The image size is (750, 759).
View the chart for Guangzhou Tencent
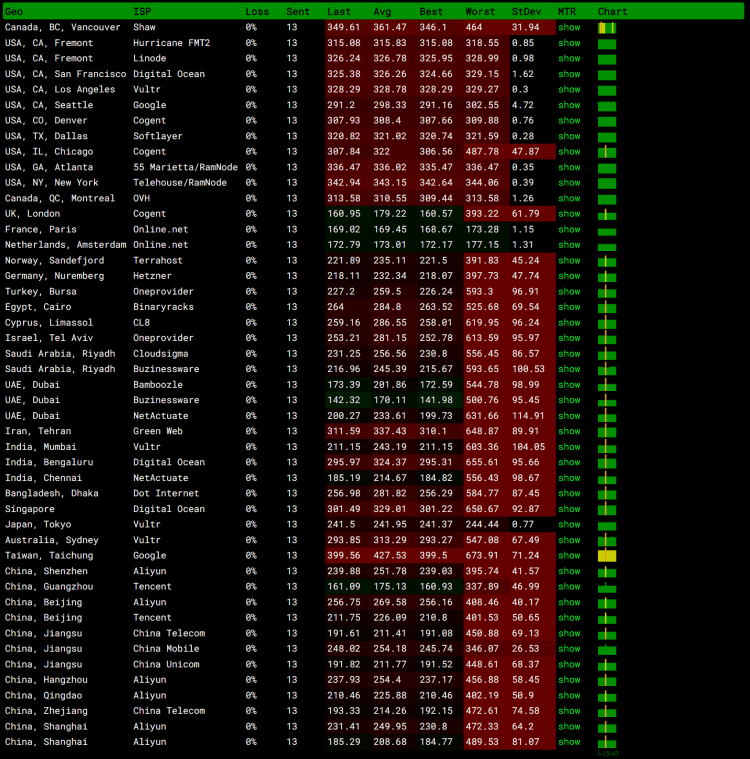(607, 587)
